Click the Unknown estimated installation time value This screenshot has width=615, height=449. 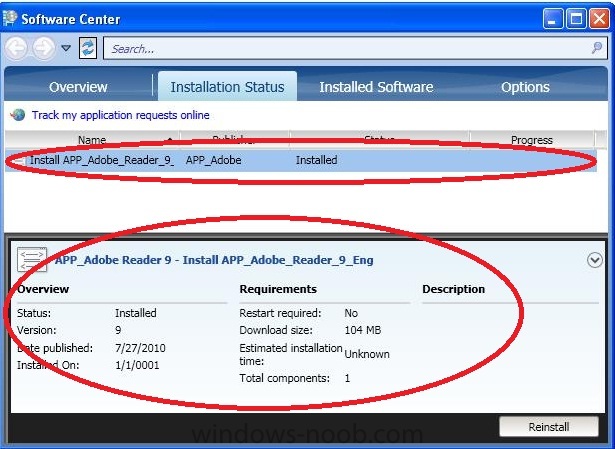[367, 354]
